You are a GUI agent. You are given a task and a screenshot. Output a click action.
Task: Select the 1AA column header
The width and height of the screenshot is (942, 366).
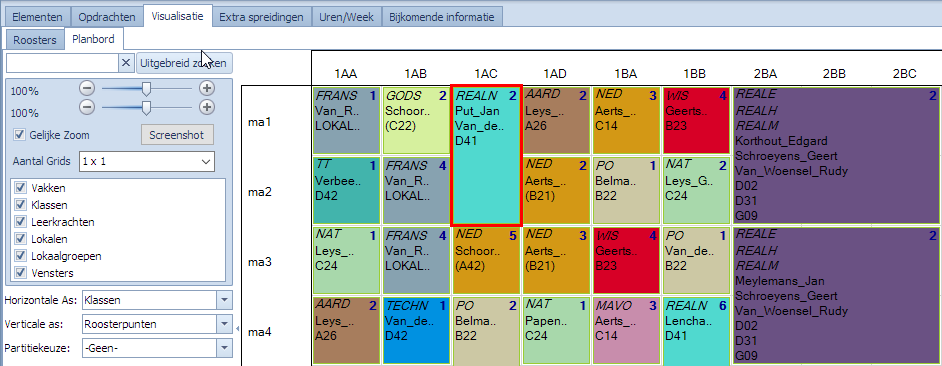pos(345,73)
